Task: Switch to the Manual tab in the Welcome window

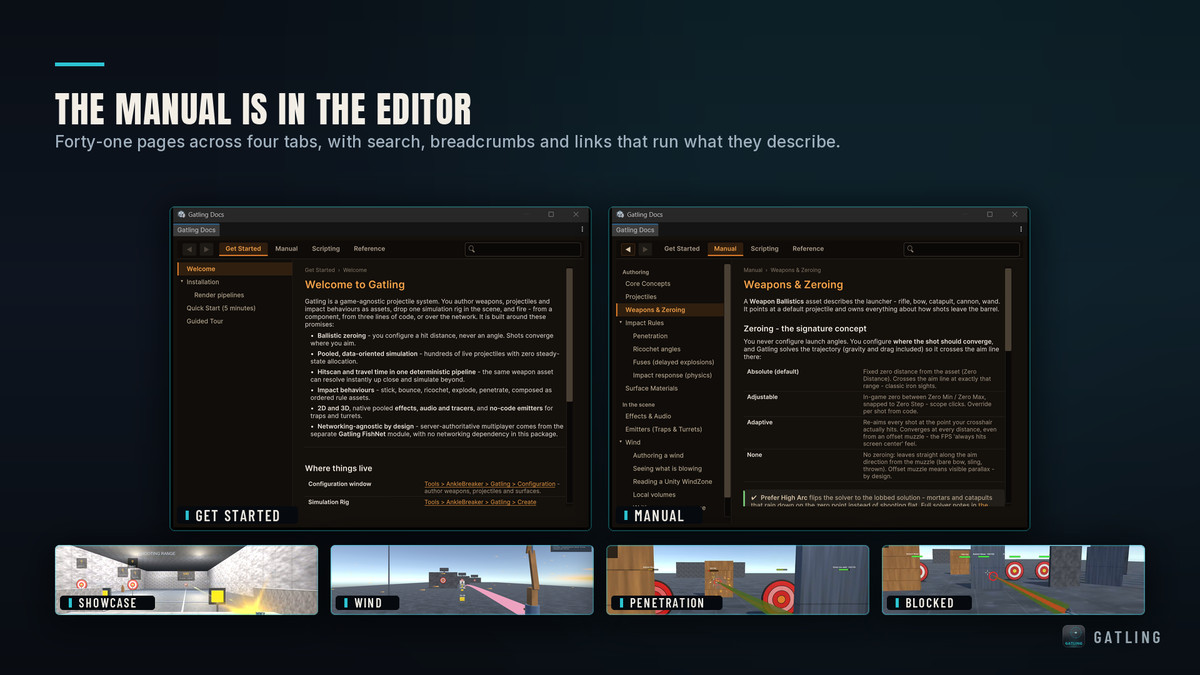Action: [286, 249]
